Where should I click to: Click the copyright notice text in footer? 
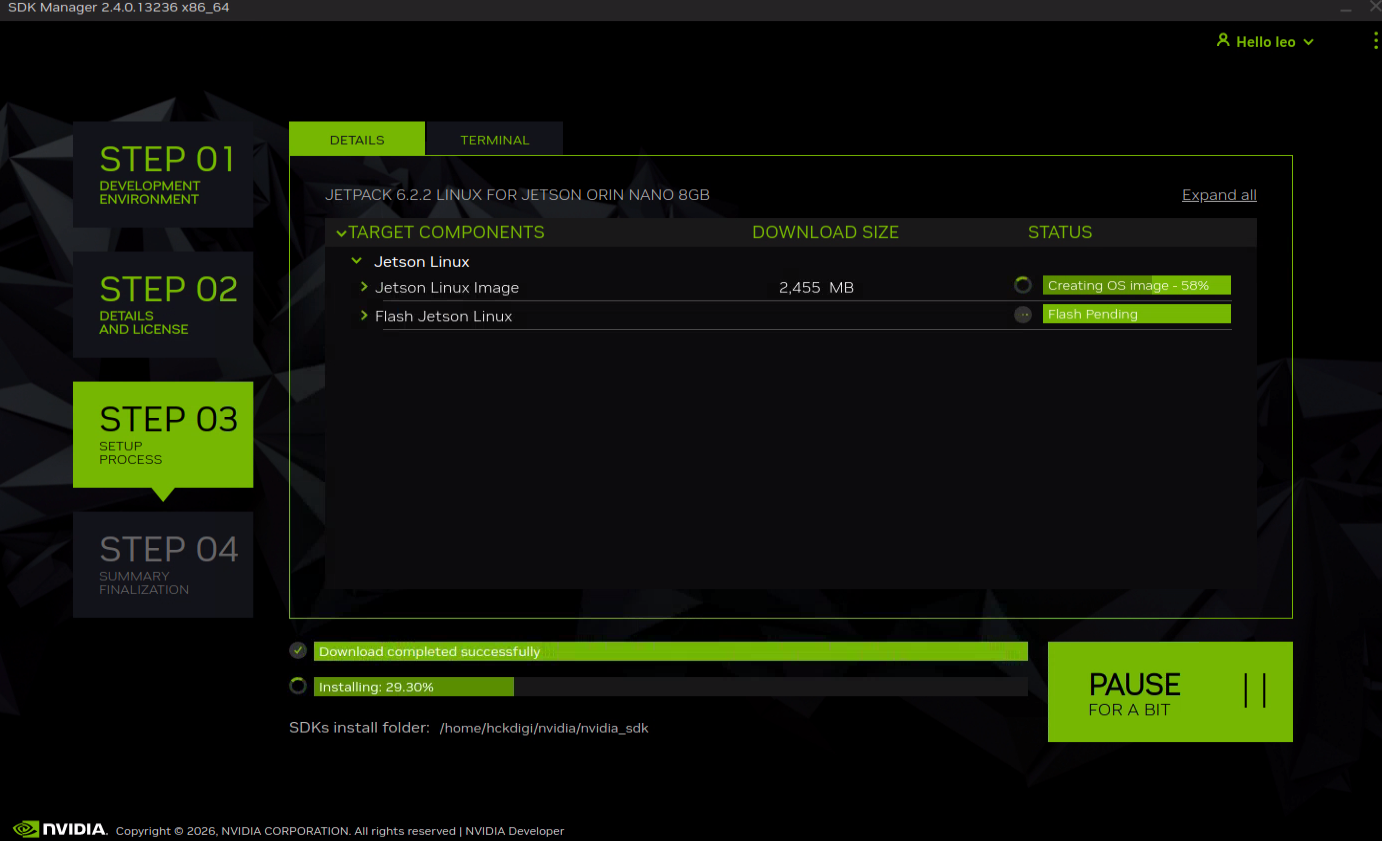point(286,831)
